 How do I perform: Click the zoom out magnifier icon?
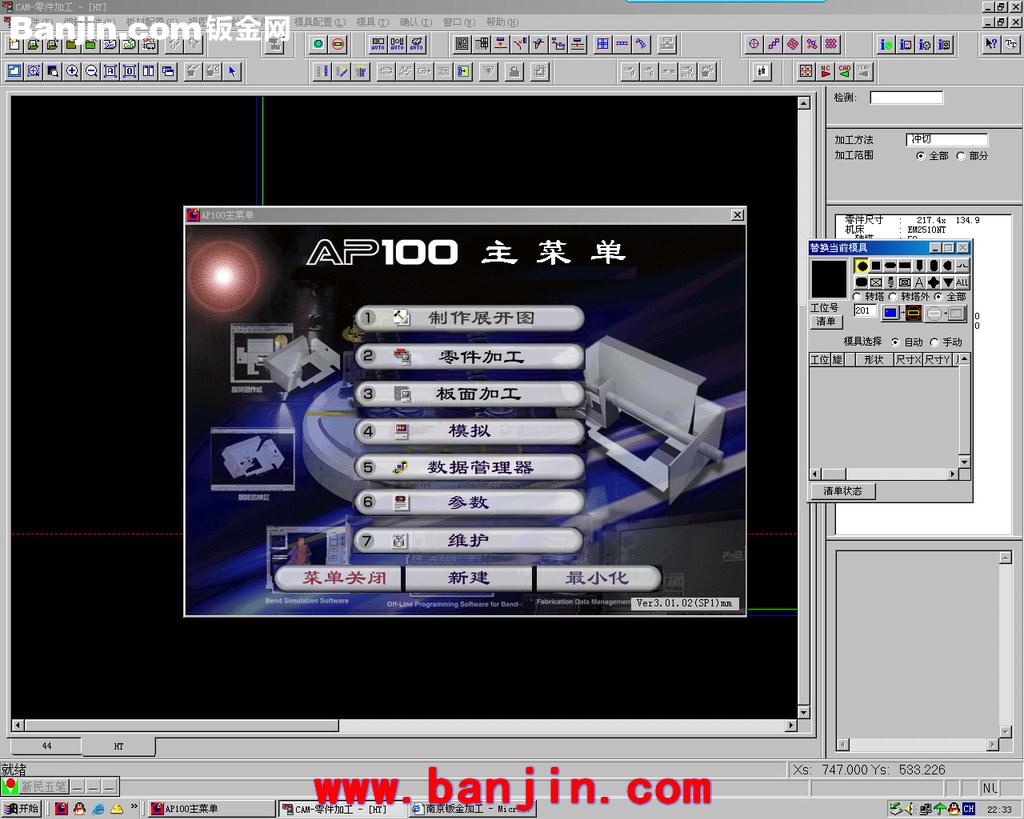(91, 71)
